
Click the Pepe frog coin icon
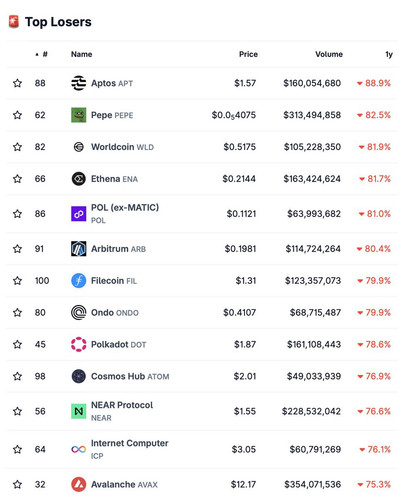coord(79,115)
